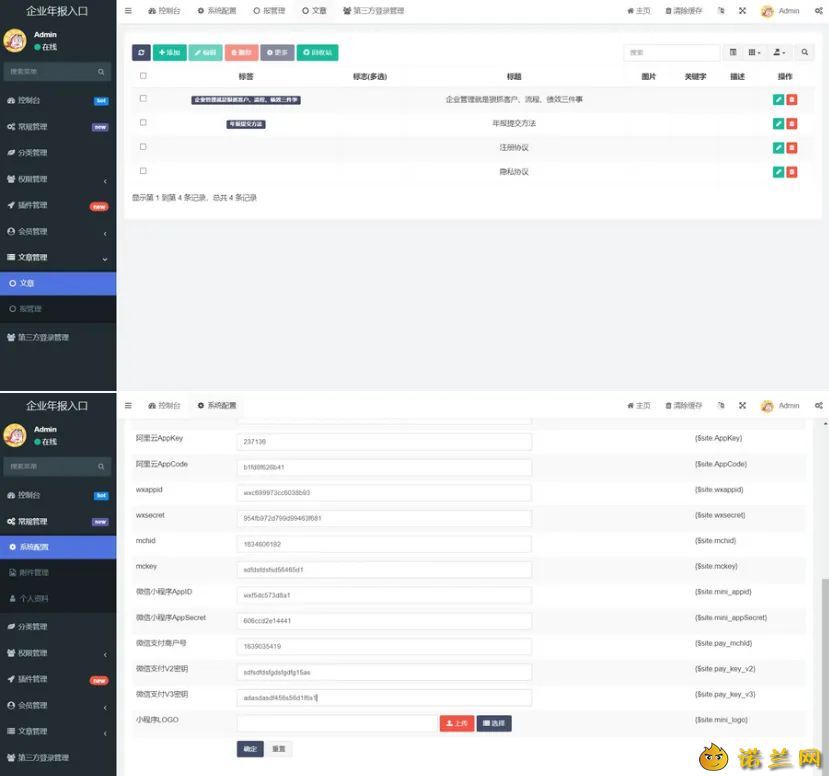Open the 系统配置 tab in the upper header
Screen dimensions: 829x776
click(217, 11)
